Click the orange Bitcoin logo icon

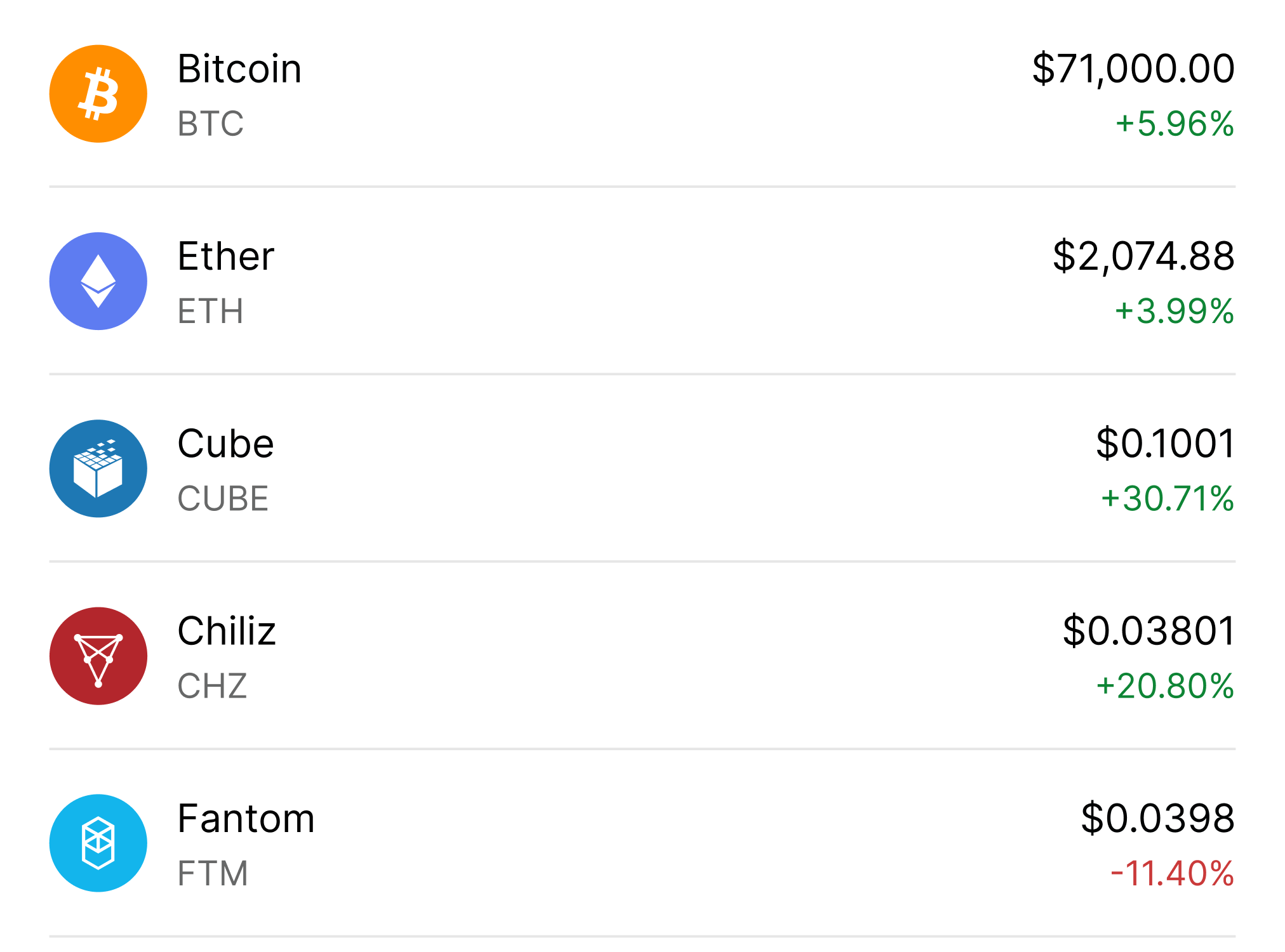coord(98,94)
